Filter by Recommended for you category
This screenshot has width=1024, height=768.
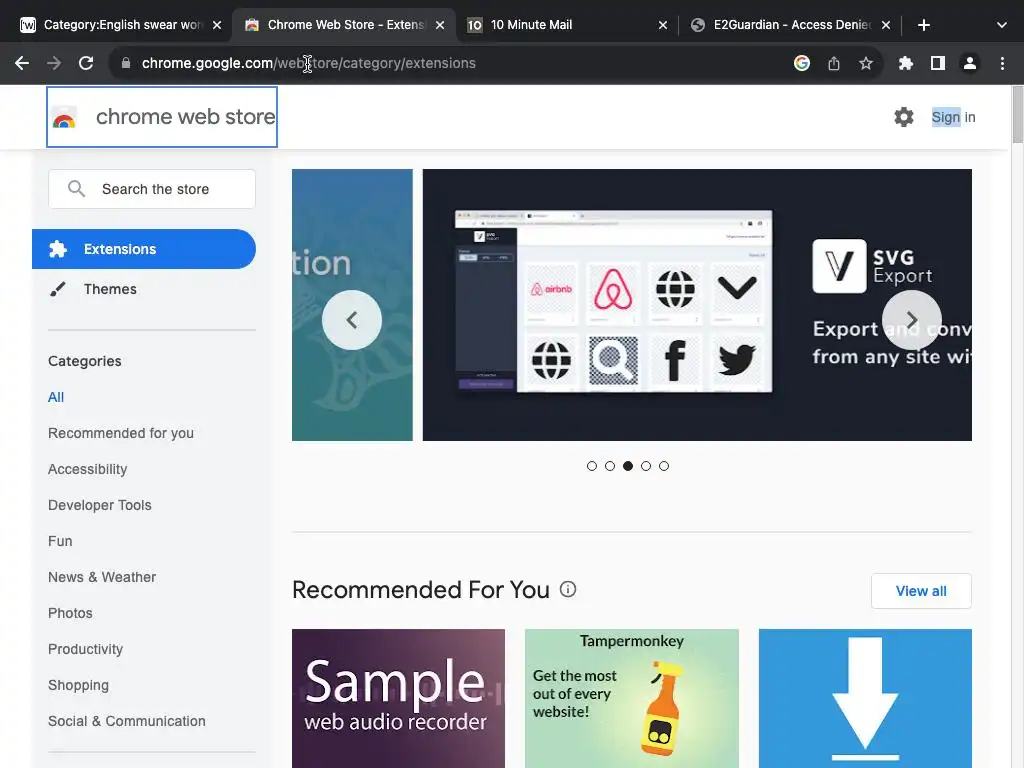[121, 433]
